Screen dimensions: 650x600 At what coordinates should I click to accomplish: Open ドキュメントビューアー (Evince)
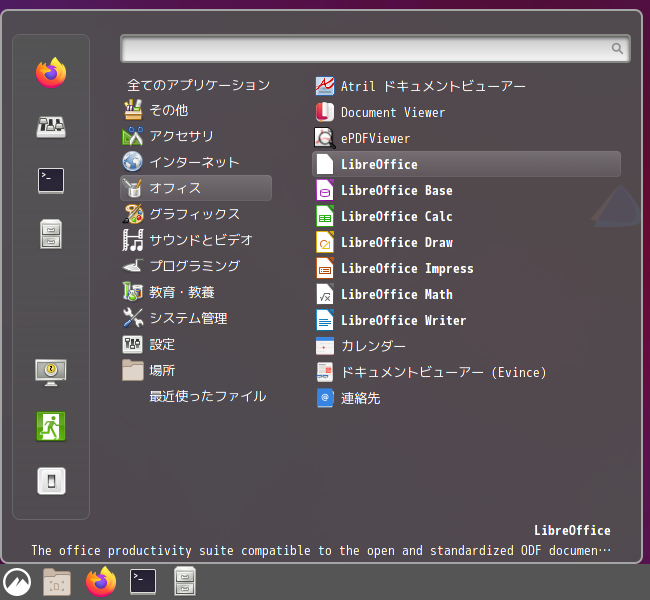(466, 372)
